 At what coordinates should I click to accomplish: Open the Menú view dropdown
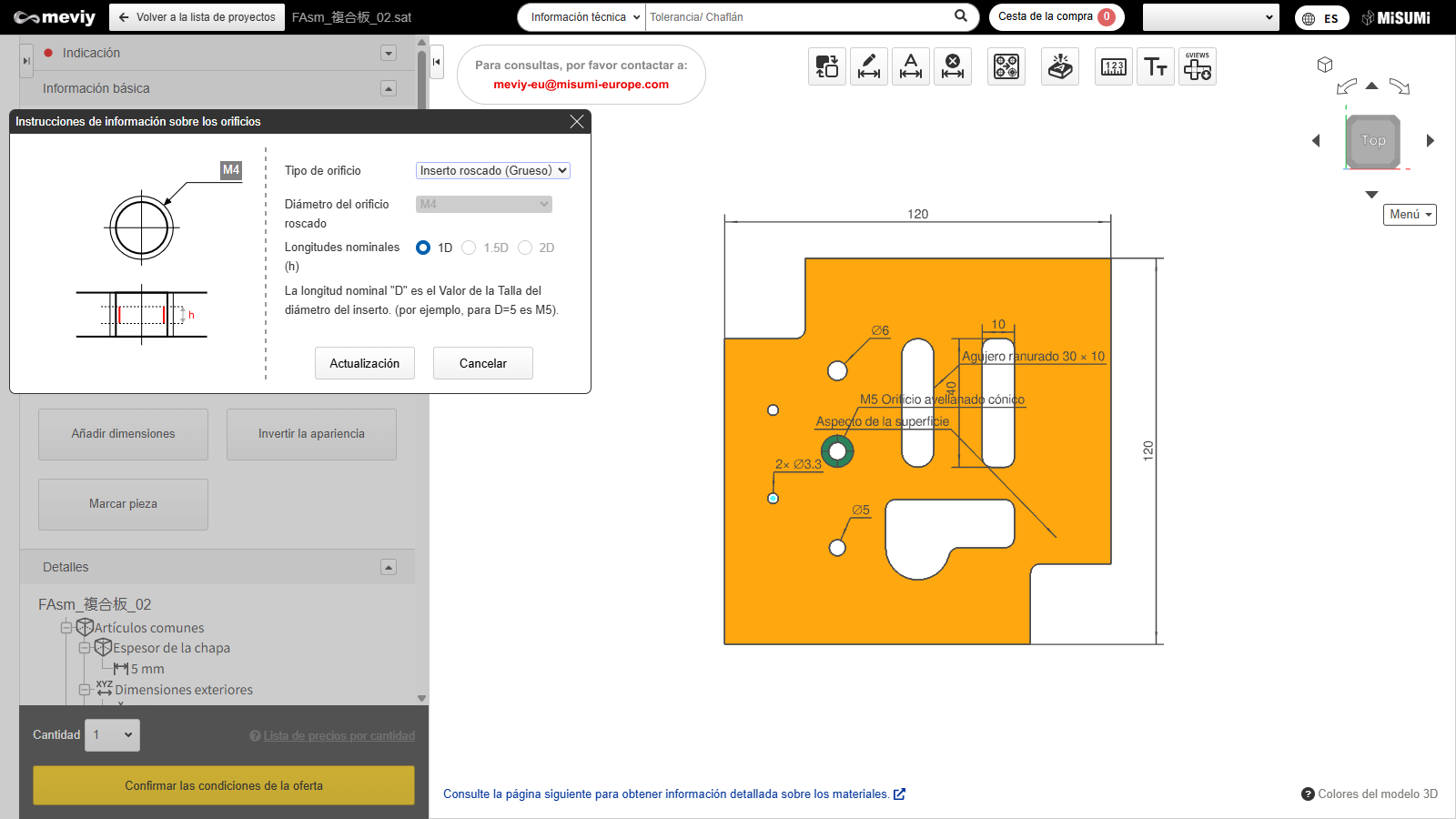point(1410,215)
